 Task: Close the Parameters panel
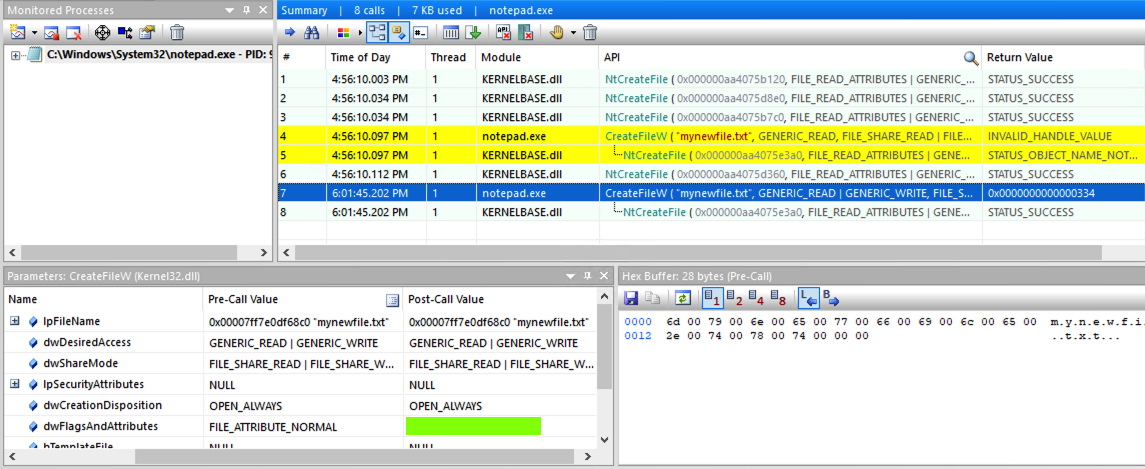[602, 277]
